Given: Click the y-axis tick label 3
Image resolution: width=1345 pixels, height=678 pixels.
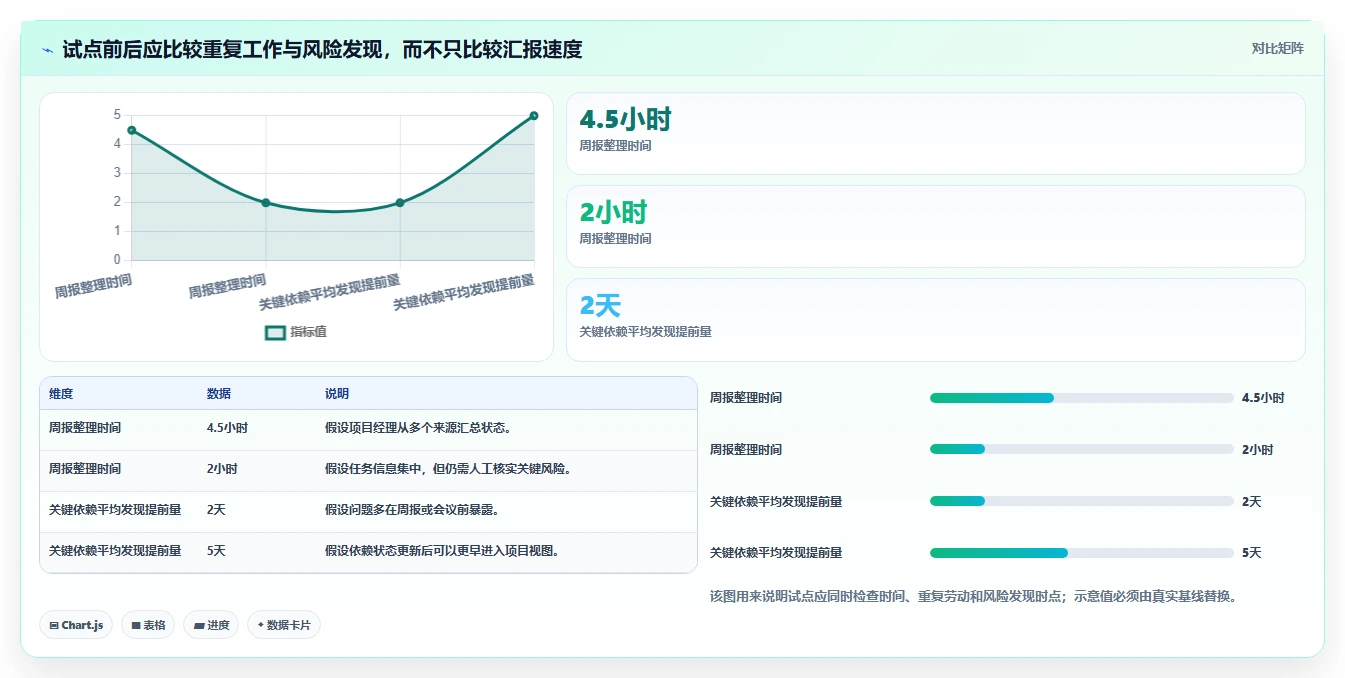Looking at the screenshot, I should pyautogui.click(x=117, y=173).
